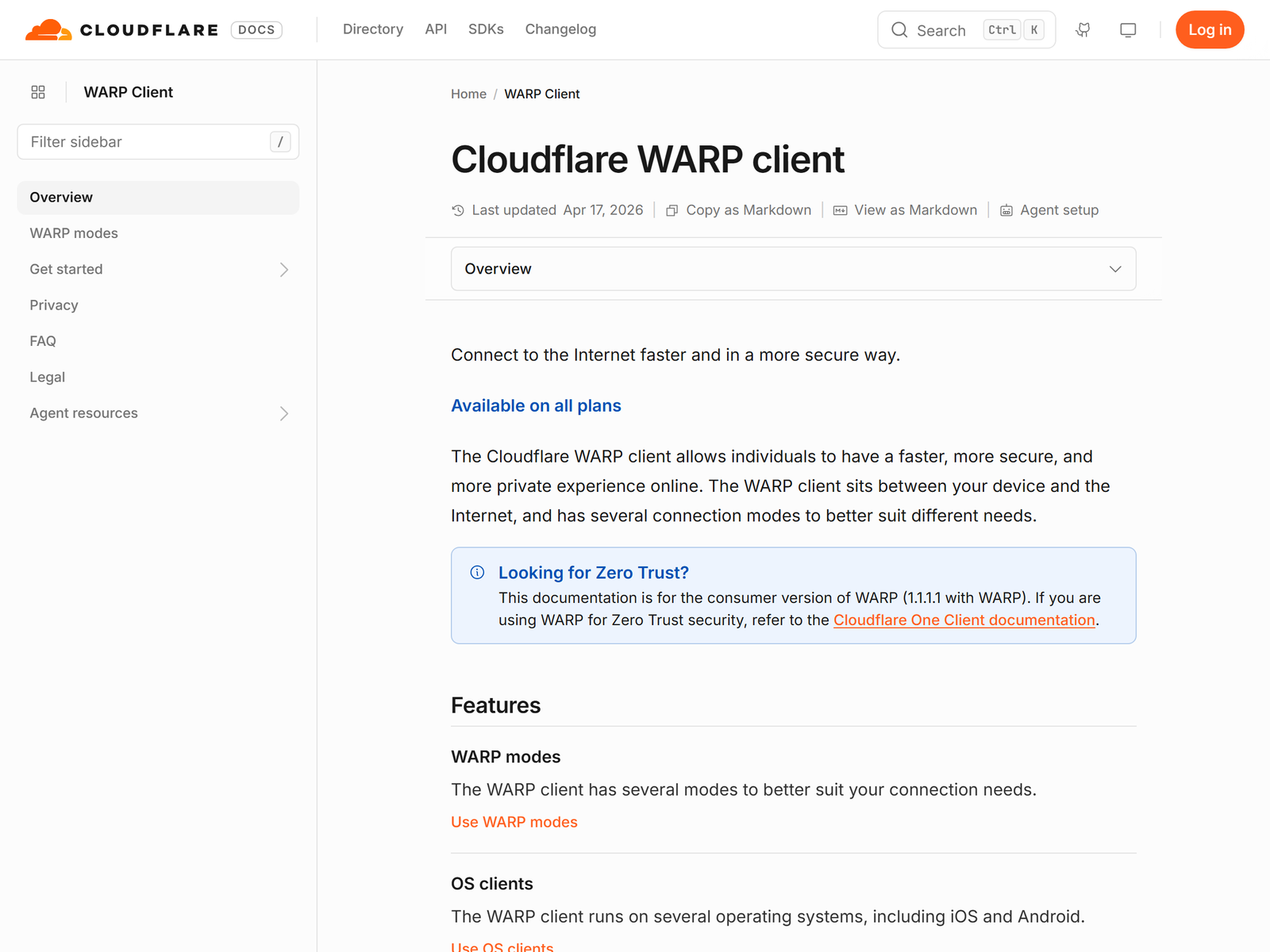Toggle theme with the monitor icon

pyautogui.click(x=1128, y=30)
